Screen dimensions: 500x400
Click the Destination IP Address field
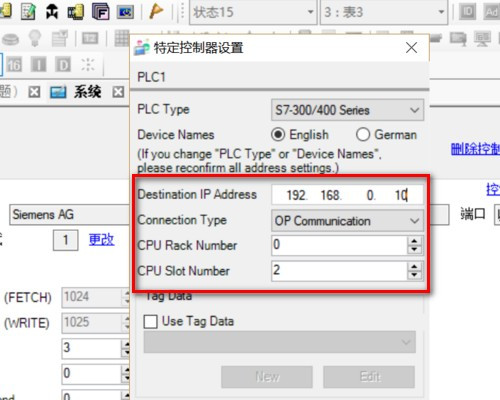[348, 195]
